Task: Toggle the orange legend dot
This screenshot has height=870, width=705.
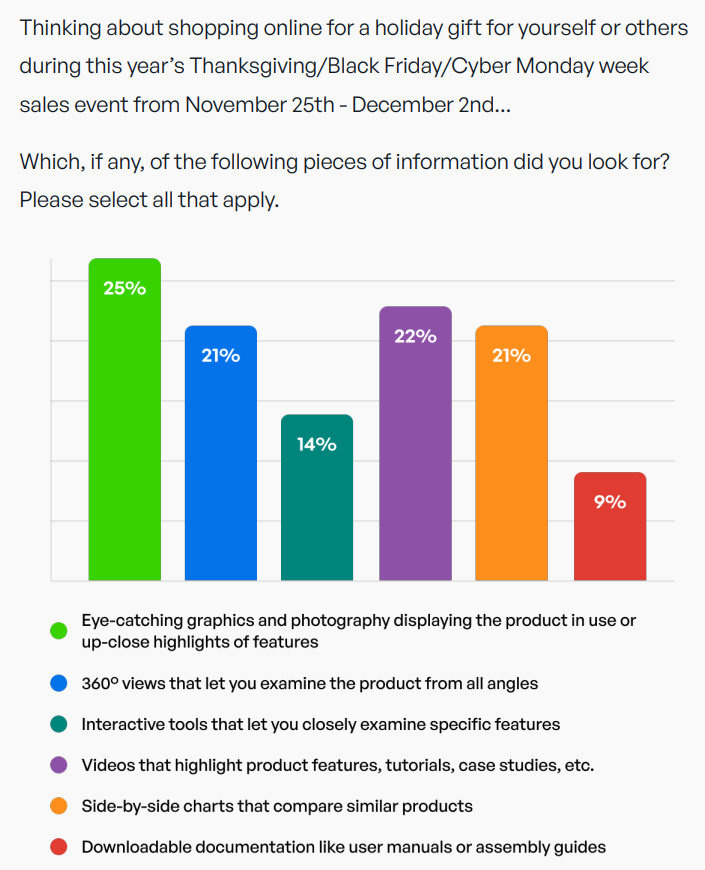Action: [x=59, y=806]
